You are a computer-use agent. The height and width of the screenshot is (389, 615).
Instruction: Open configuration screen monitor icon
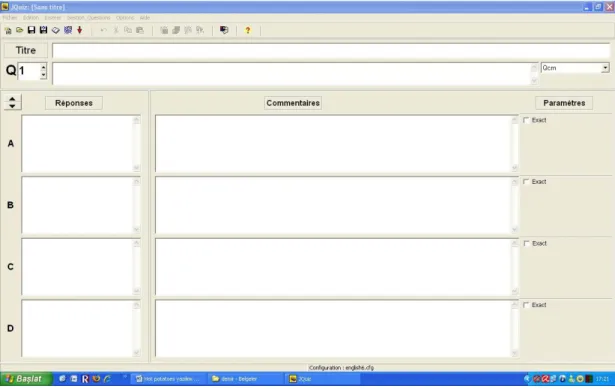pyautogui.click(x=224, y=30)
